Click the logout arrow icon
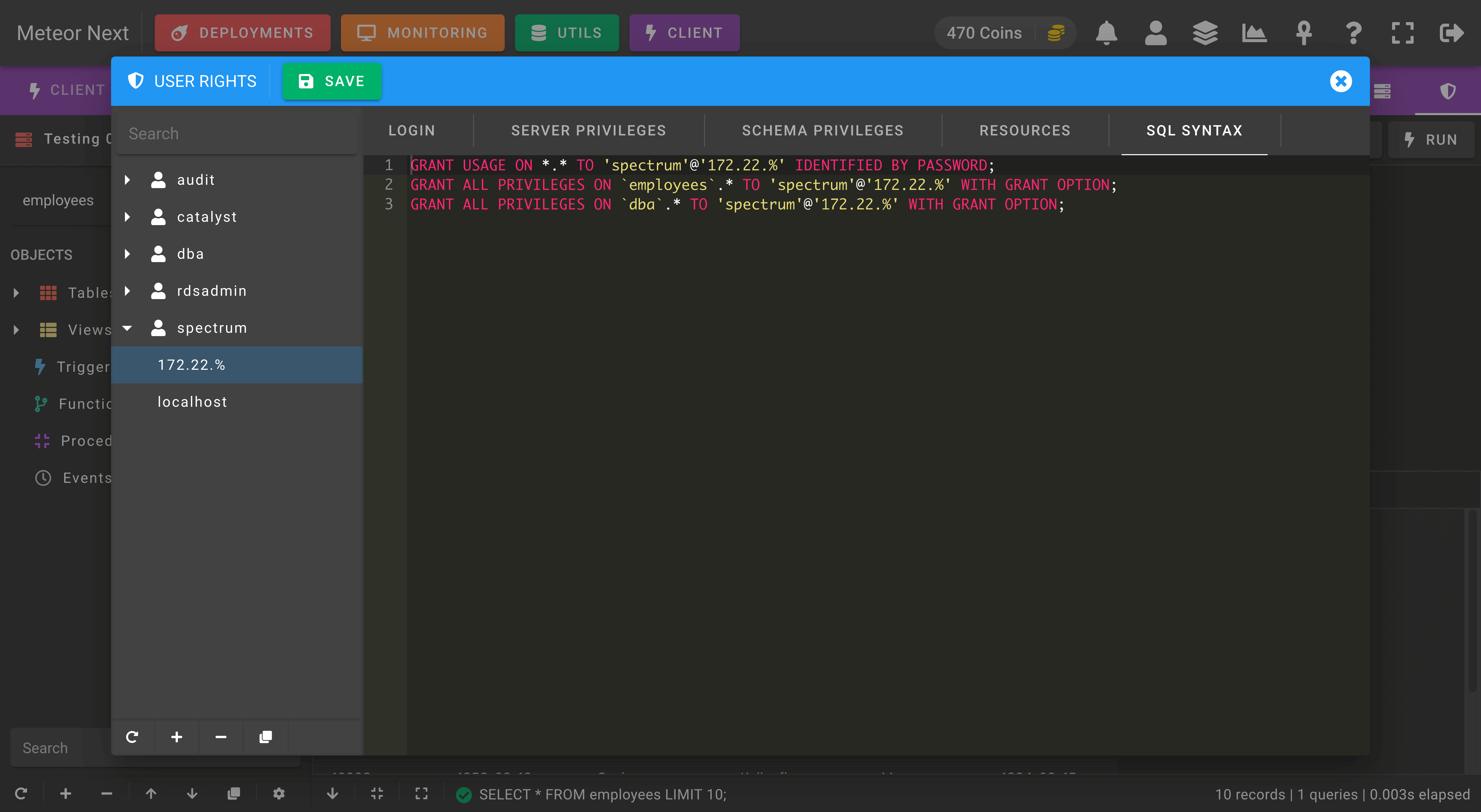Viewport: 1481px width, 812px height. (x=1452, y=33)
